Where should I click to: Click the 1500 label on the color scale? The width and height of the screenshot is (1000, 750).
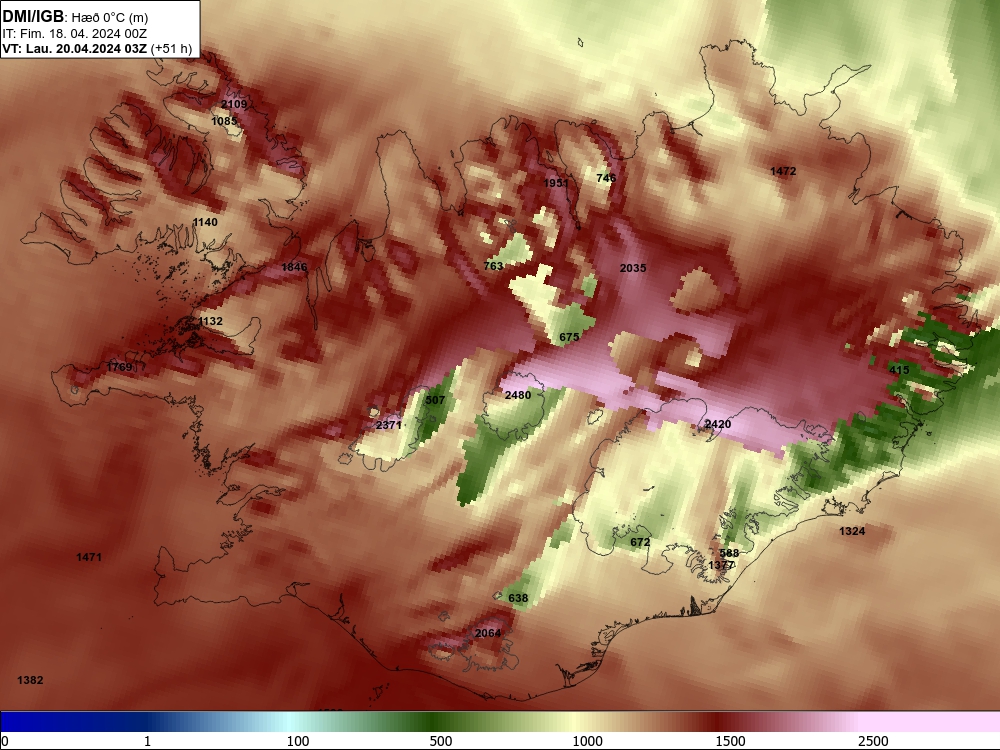730,740
